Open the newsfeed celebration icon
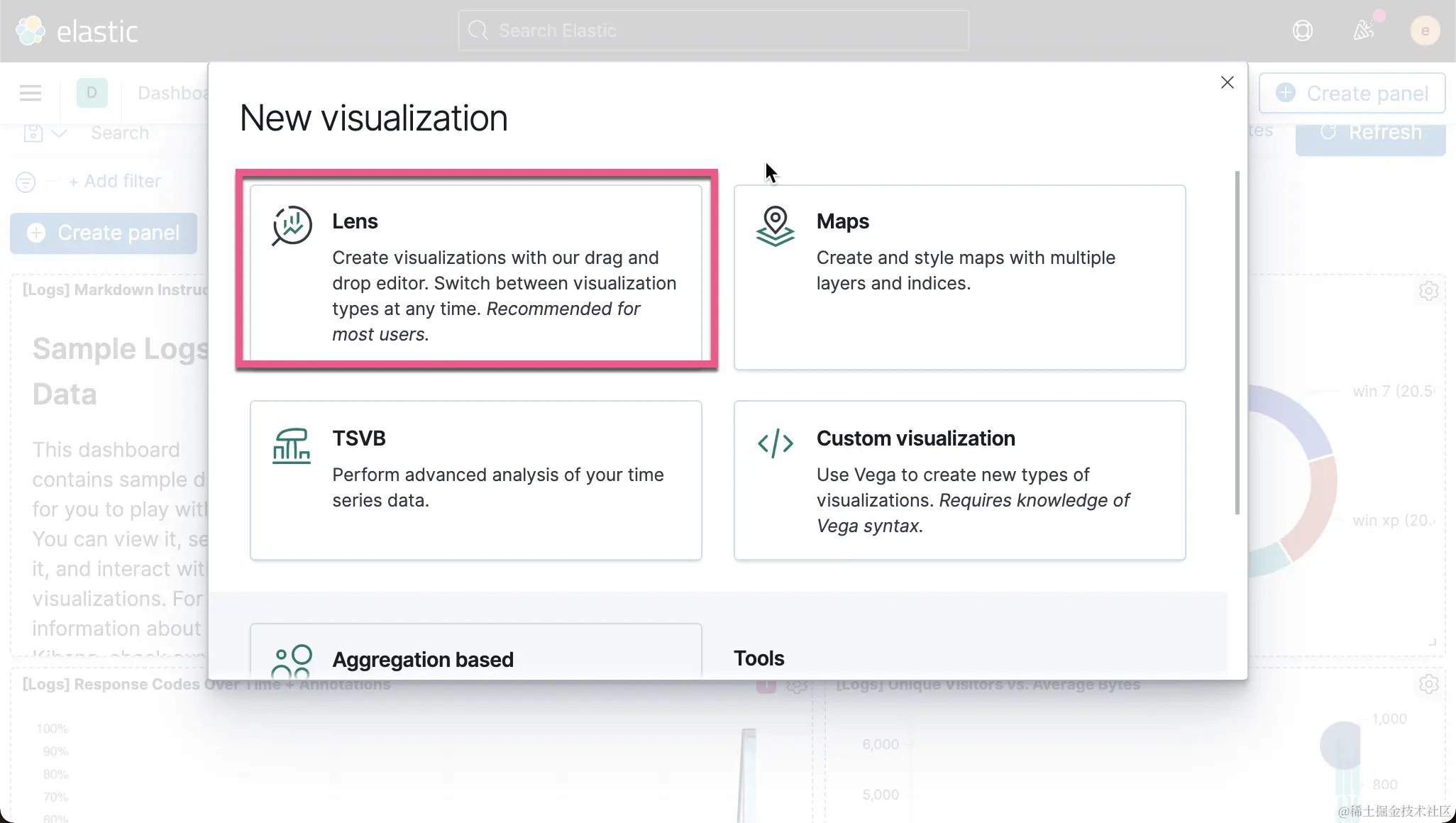 pyautogui.click(x=1363, y=31)
